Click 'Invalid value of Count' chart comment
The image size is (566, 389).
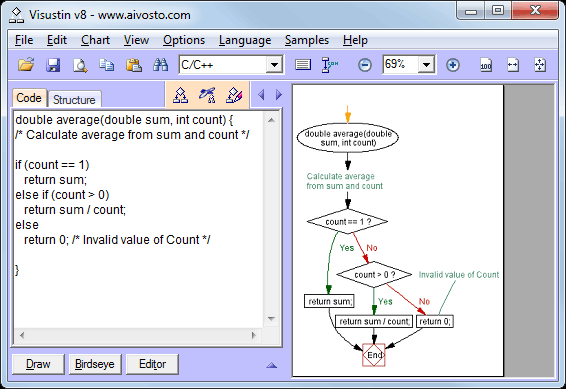(459, 275)
